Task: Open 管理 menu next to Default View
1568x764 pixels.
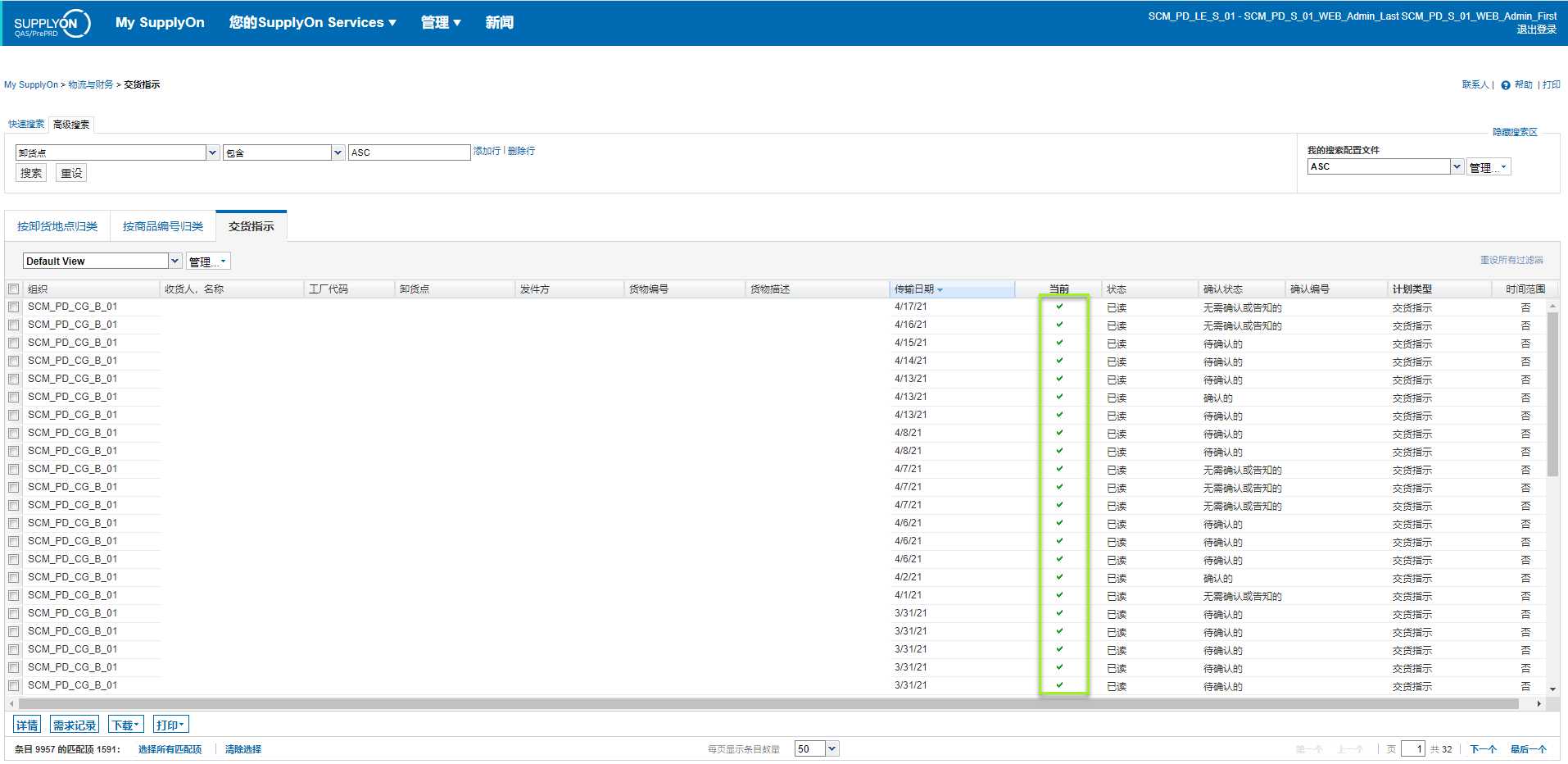Action: [208, 261]
